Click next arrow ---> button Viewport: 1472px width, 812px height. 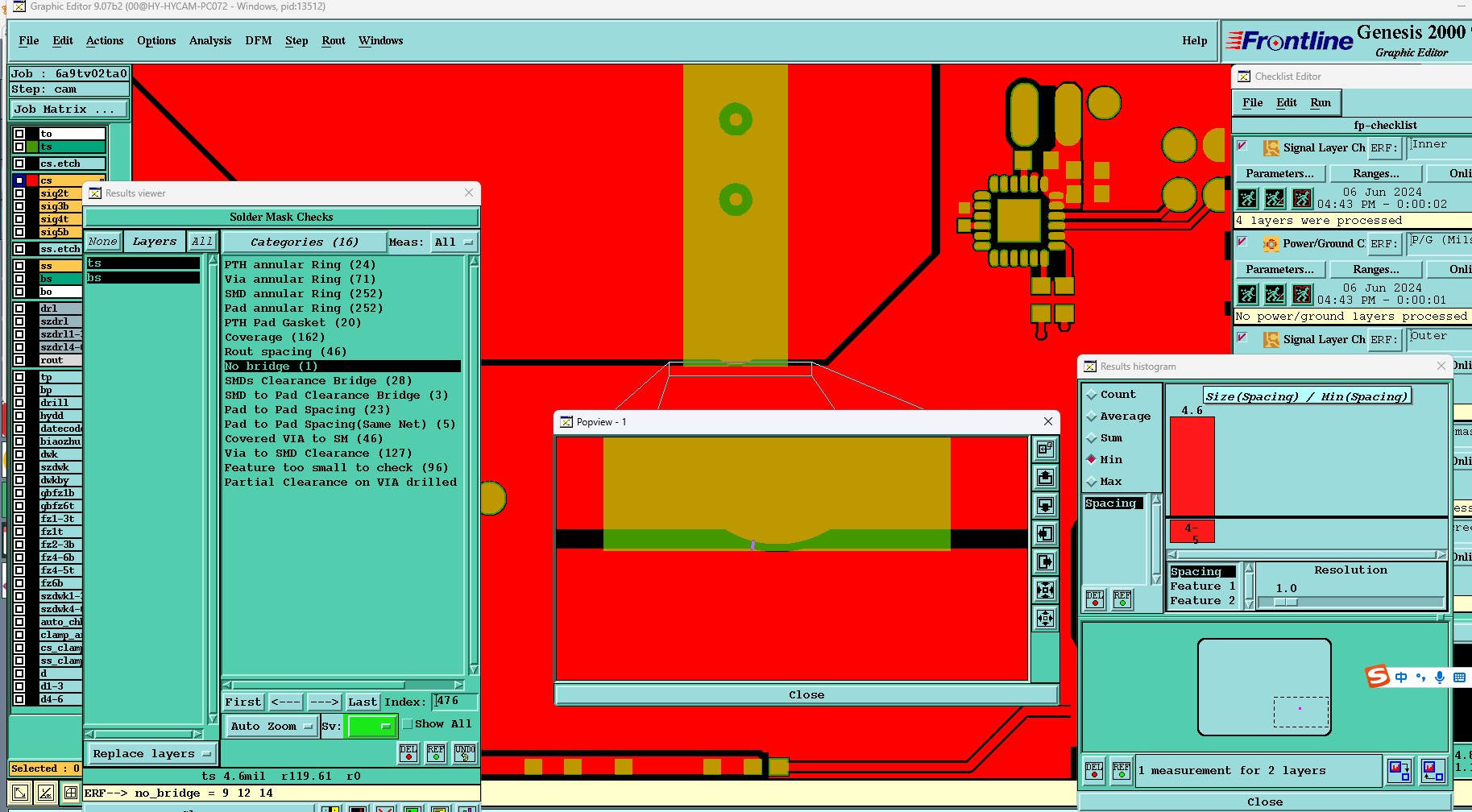click(324, 702)
